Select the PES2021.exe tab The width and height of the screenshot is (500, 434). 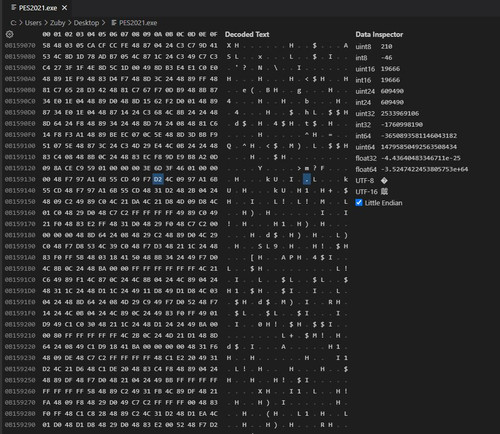click(x=38, y=8)
